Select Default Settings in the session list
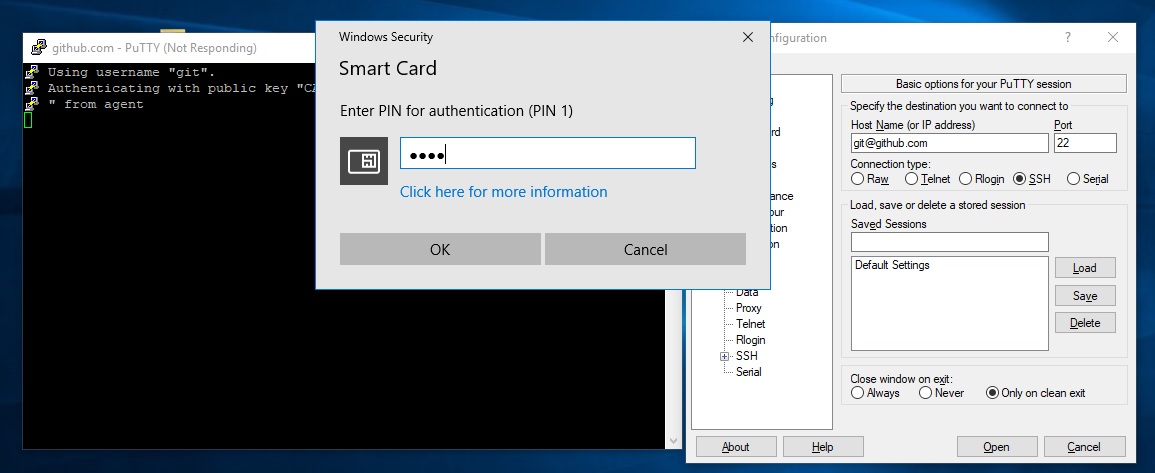This screenshot has width=1155, height=473. coord(892,265)
